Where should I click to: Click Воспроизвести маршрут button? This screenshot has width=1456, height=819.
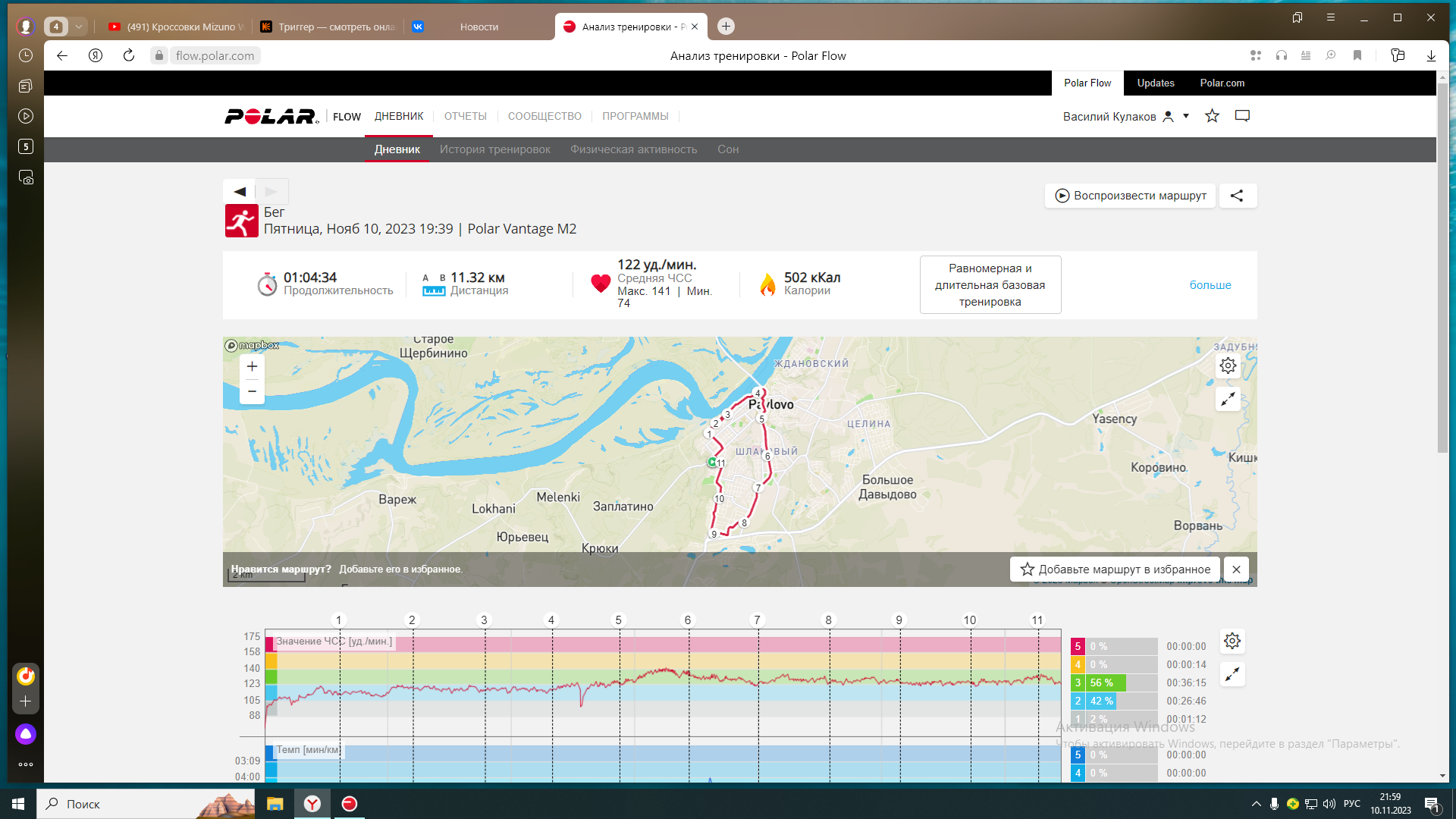pyautogui.click(x=1130, y=196)
